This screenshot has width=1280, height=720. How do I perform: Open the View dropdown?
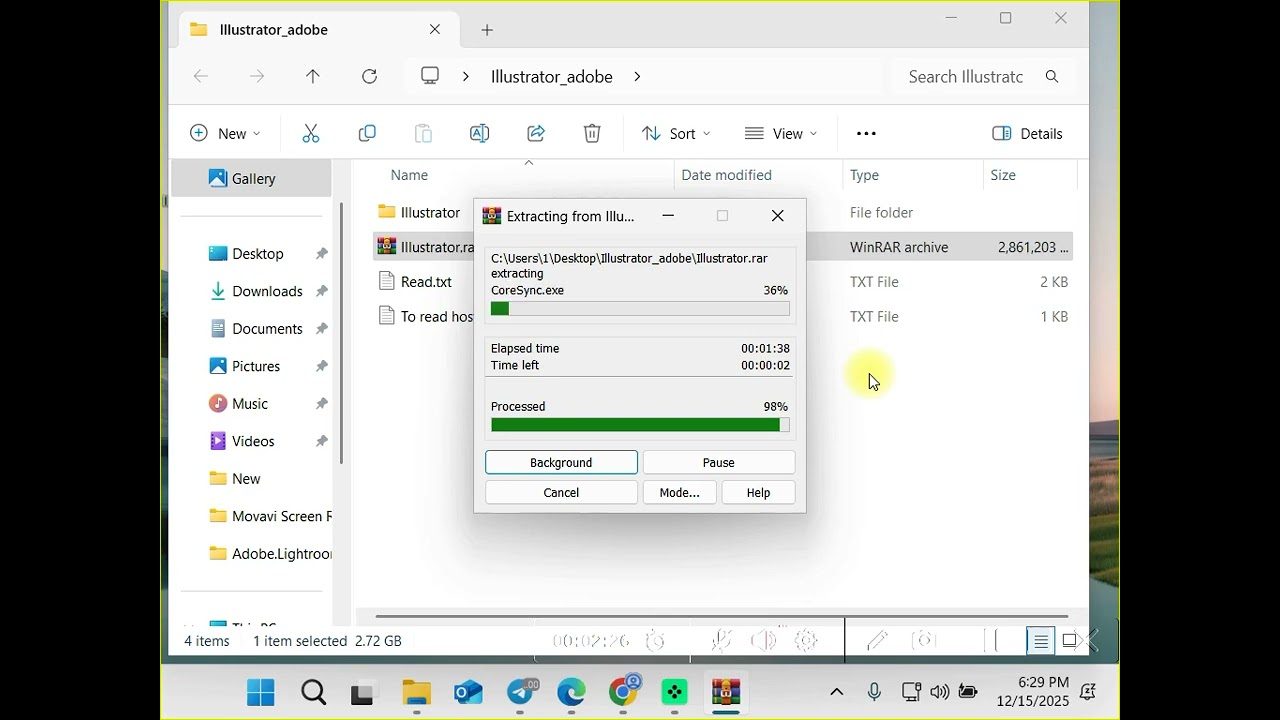click(781, 133)
